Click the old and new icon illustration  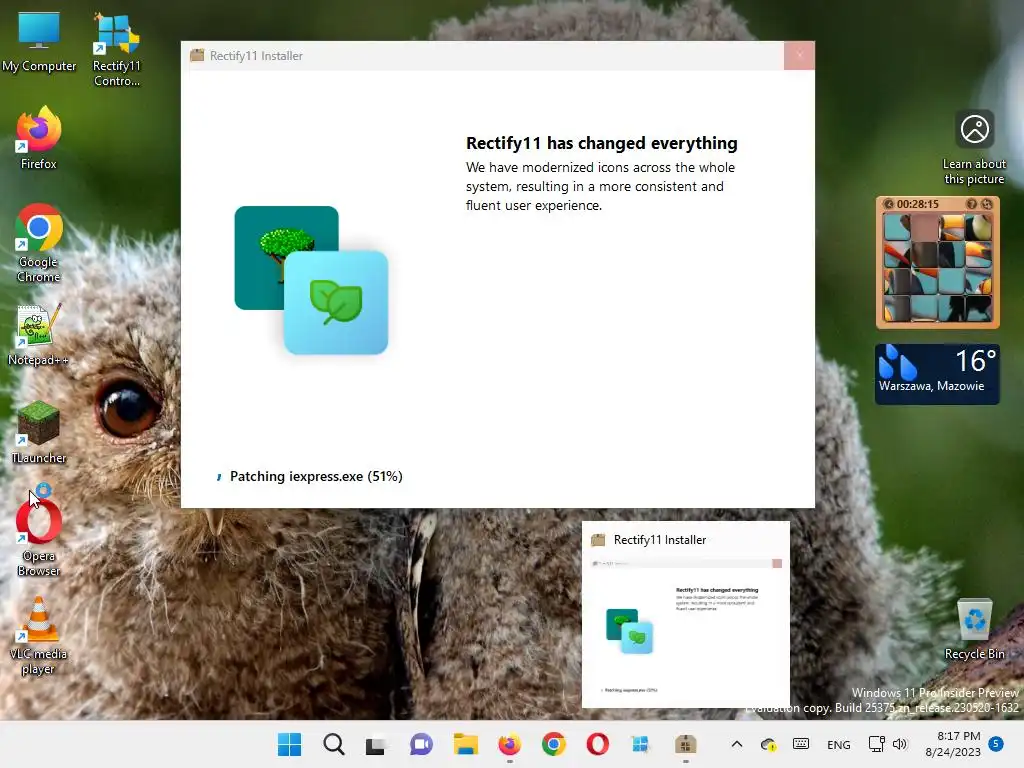click(312, 280)
